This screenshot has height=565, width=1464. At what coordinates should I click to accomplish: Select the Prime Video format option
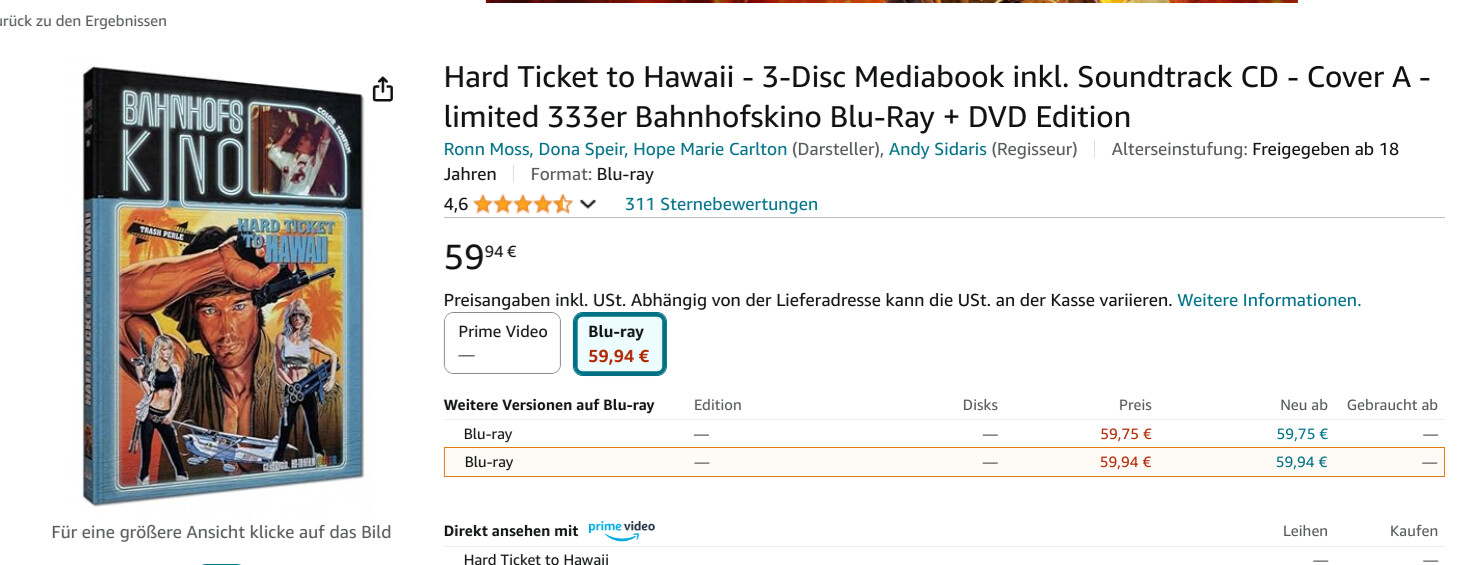point(503,343)
